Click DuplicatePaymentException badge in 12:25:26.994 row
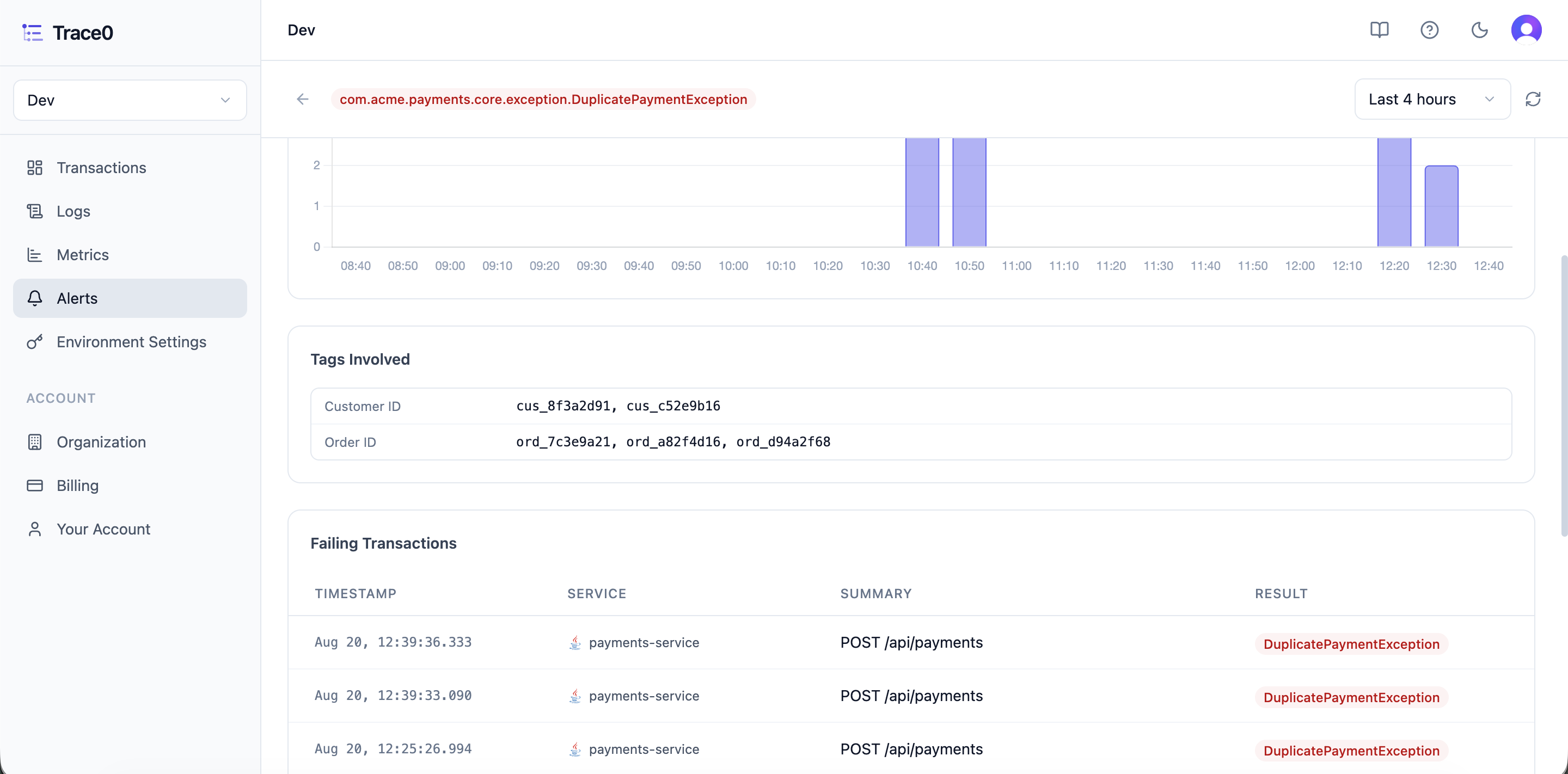 click(x=1351, y=750)
